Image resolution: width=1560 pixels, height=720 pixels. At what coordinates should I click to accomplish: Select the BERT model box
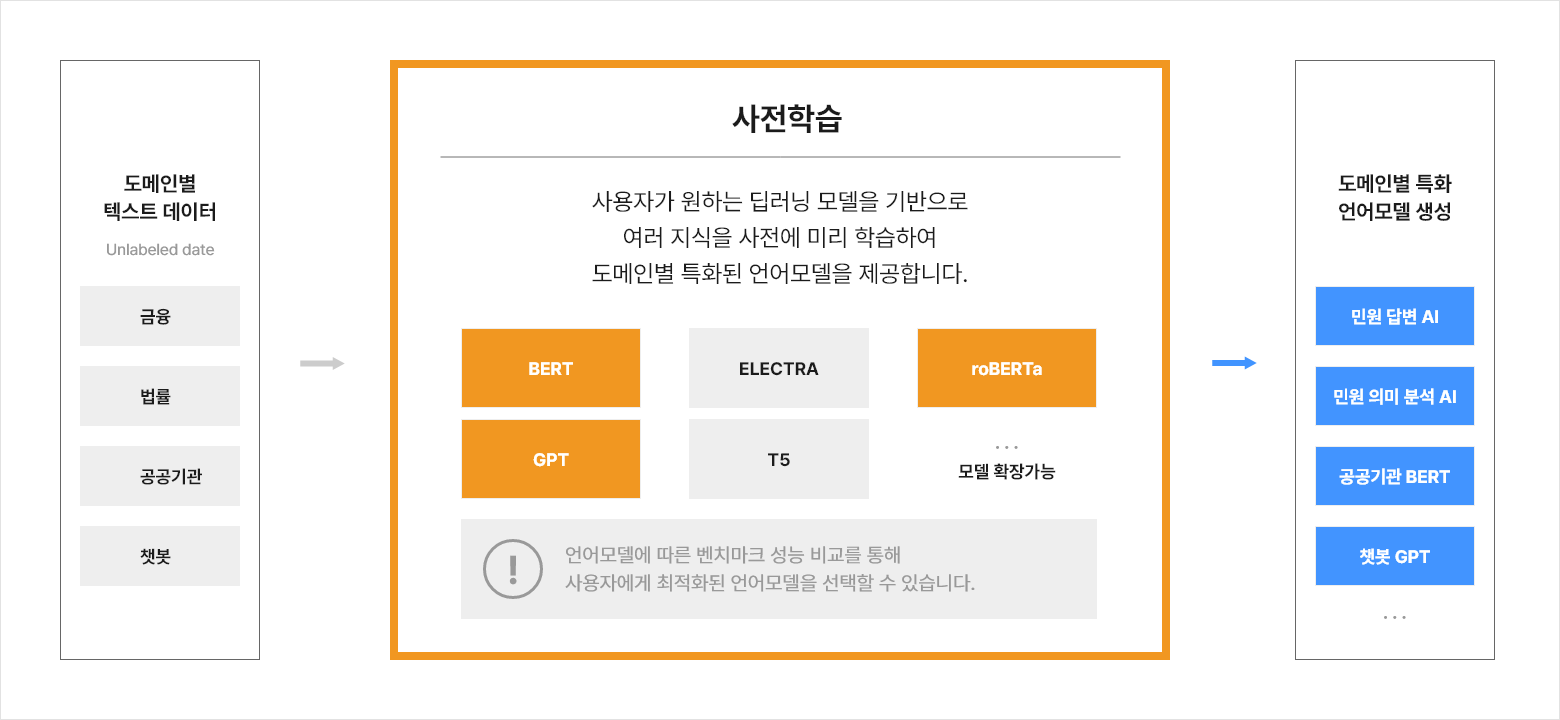[550, 368]
